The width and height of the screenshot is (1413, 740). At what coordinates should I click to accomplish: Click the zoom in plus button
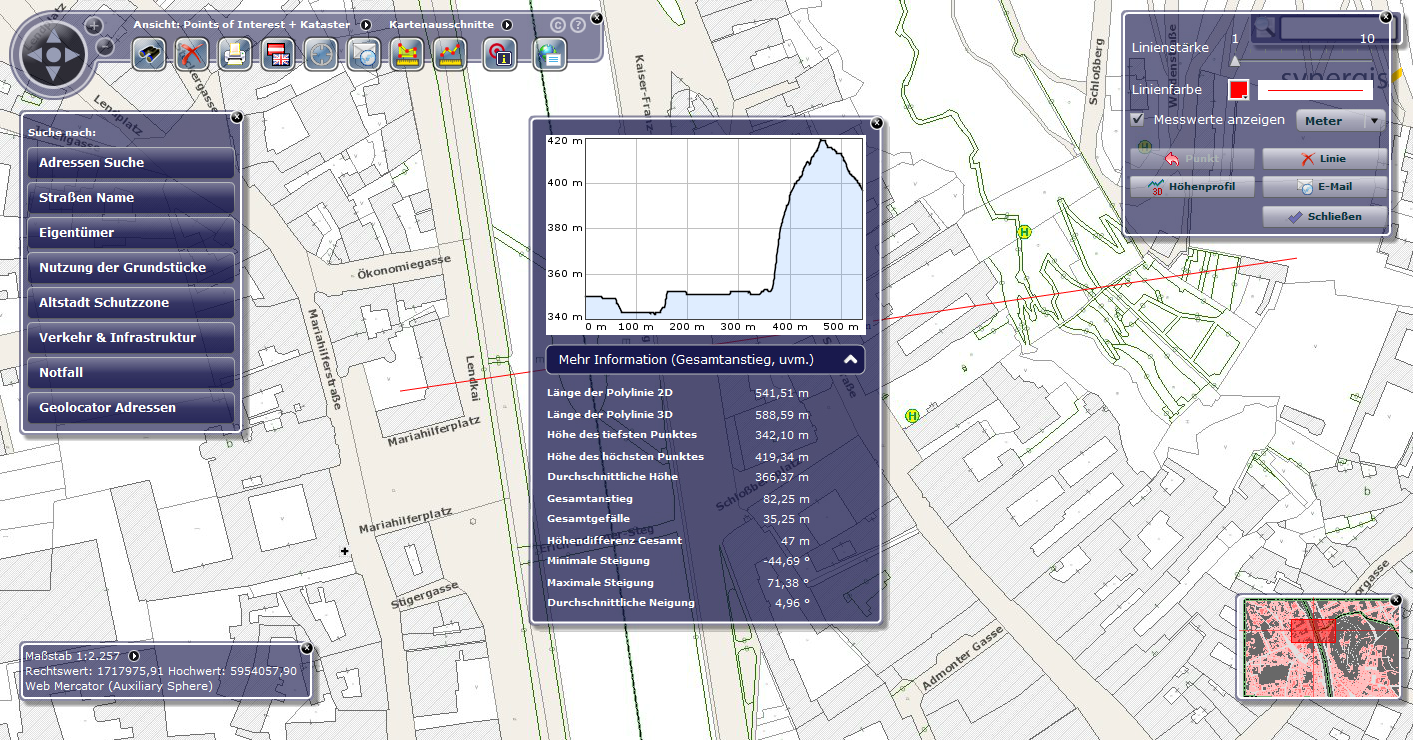coord(93,25)
